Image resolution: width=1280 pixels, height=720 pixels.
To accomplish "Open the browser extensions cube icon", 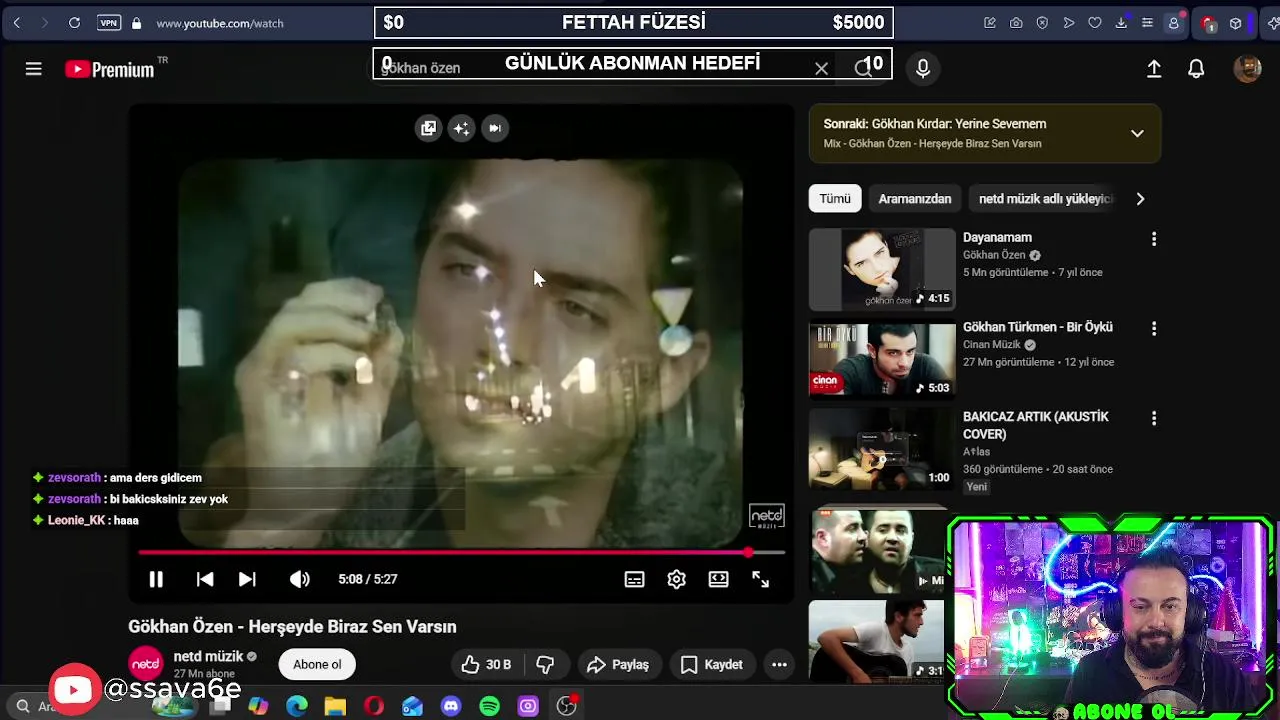I will click(x=1236, y=23).
